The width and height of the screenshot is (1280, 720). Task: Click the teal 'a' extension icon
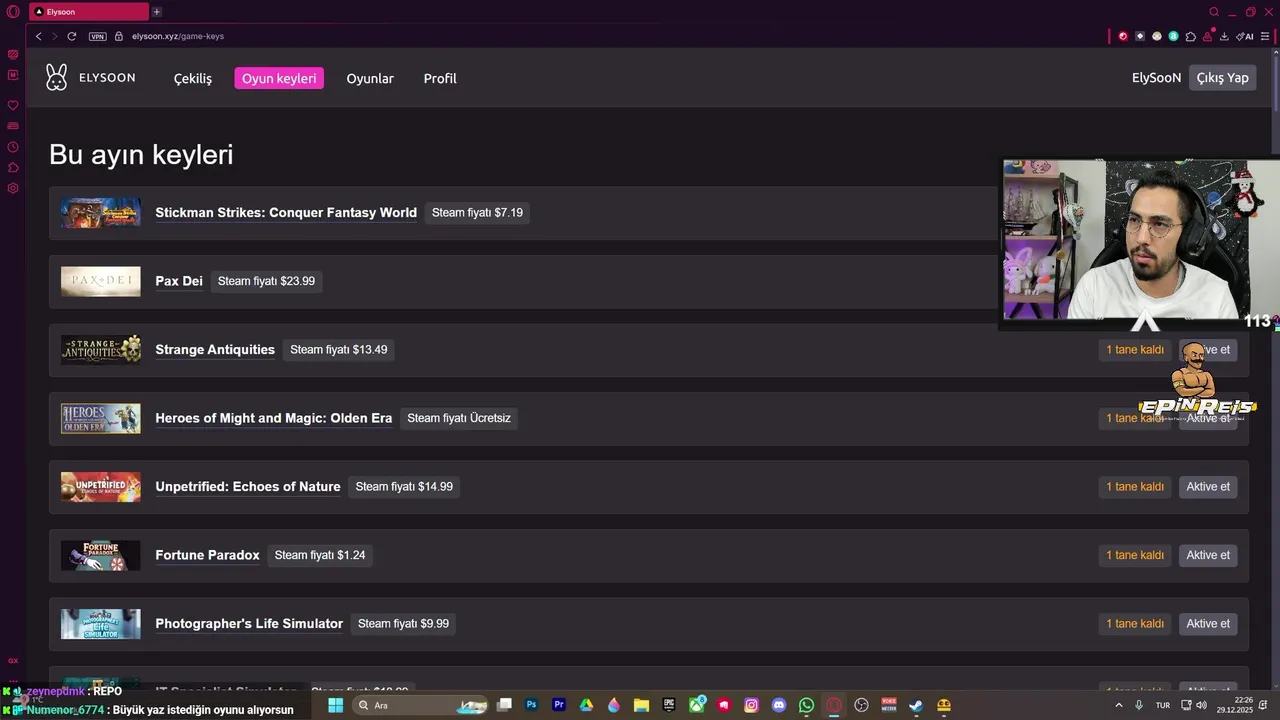pyautogui.click(x=1174, y=36)
